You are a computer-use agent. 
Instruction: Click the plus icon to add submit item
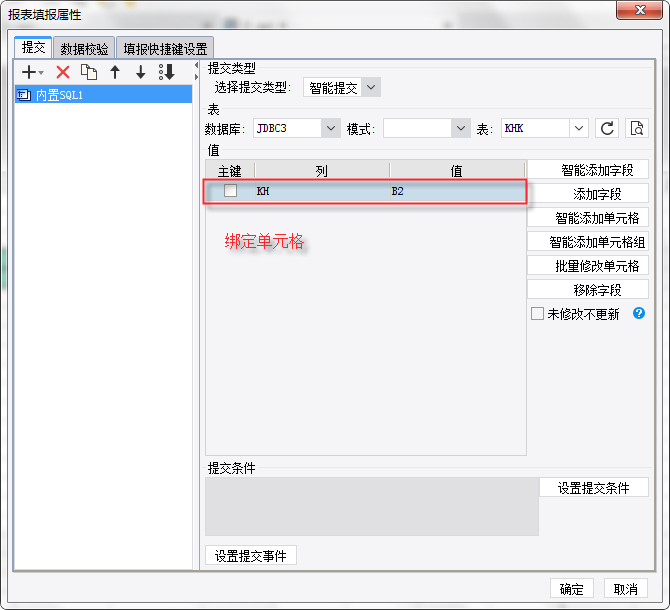(29, 72)
